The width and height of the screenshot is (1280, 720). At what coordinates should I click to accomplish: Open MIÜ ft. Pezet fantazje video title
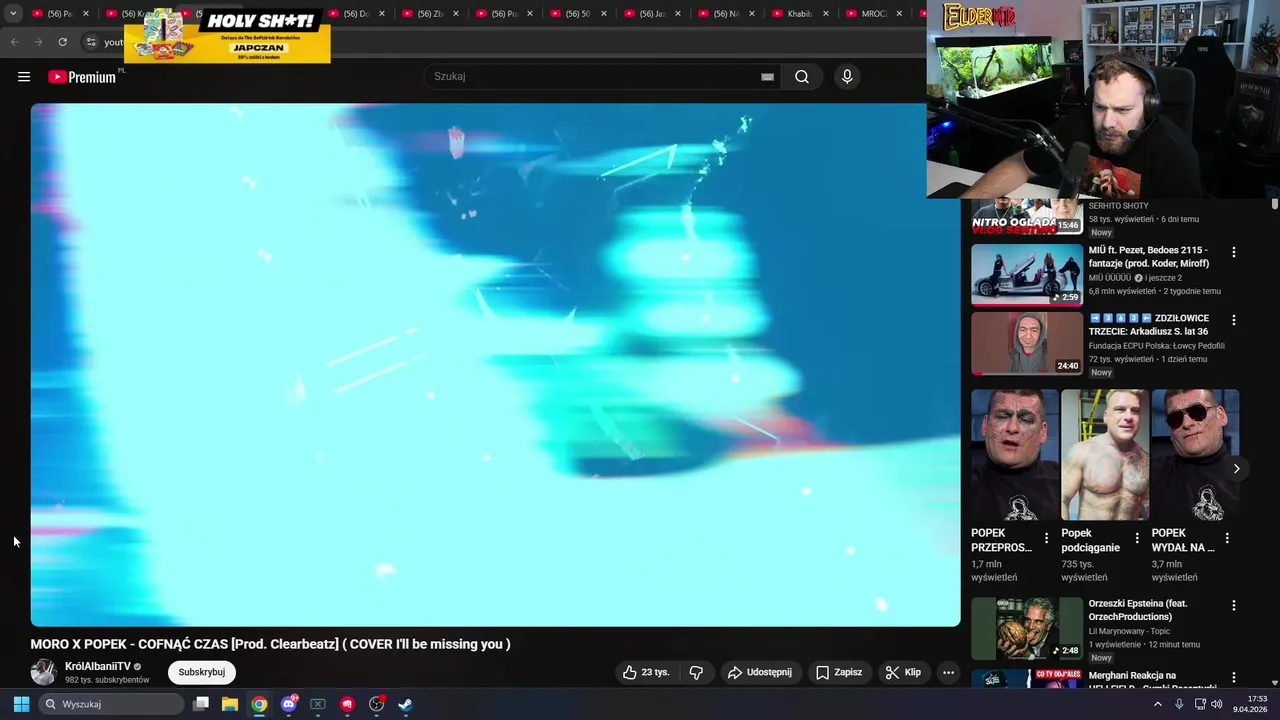[1150, 256]
